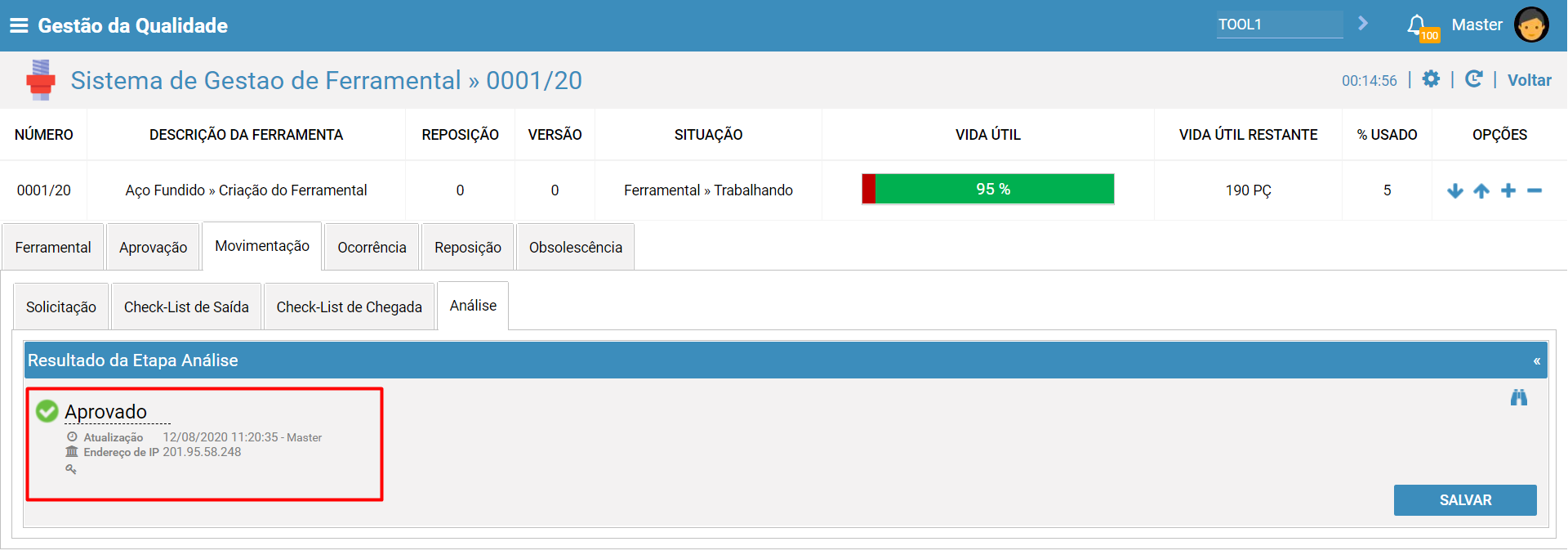Select the Movimentação tab

coord(262,246)
